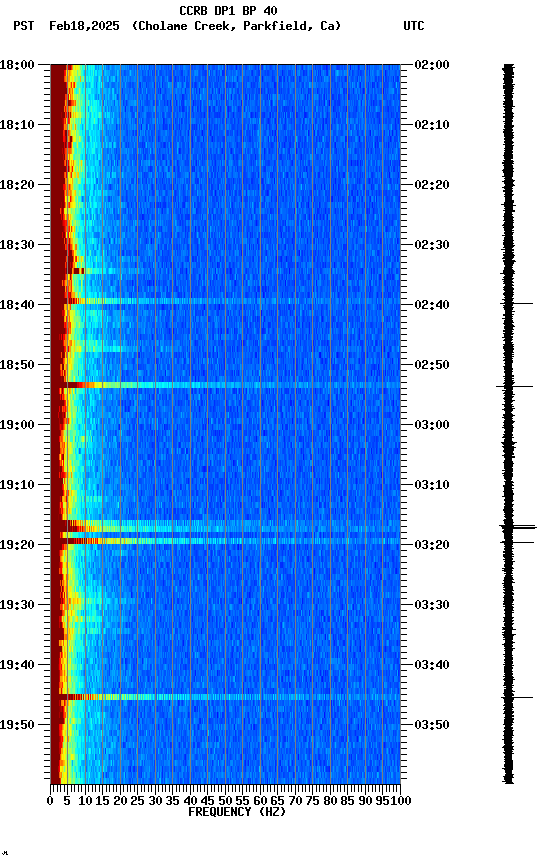The image size is (552, 864).
Task: Click the PST time label "18:40"
Action: tap(17, 305)
